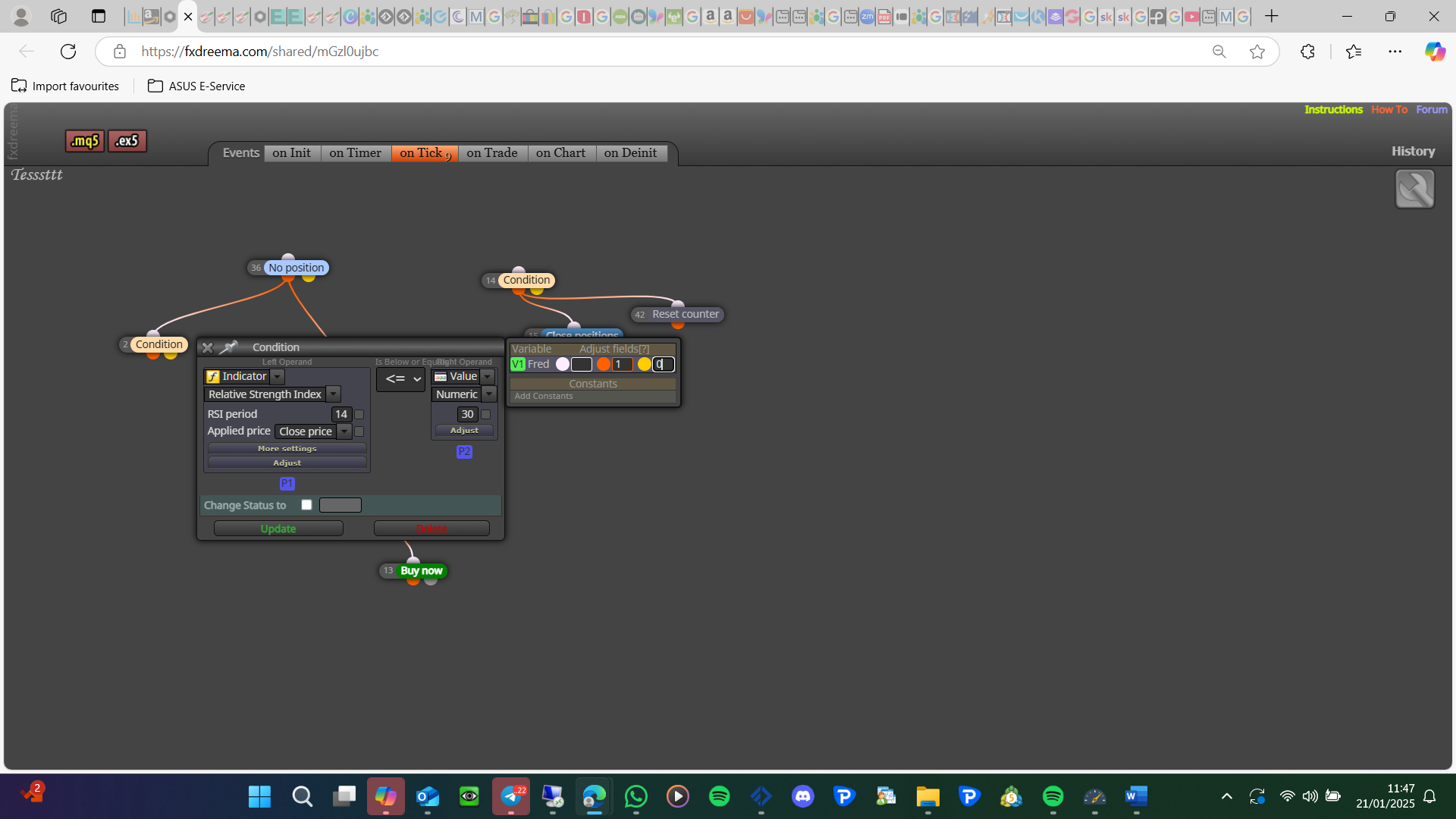Screen dimensions: 1456x819
Task: Click the white circle beside Fred variable
Action: [563, 365]
